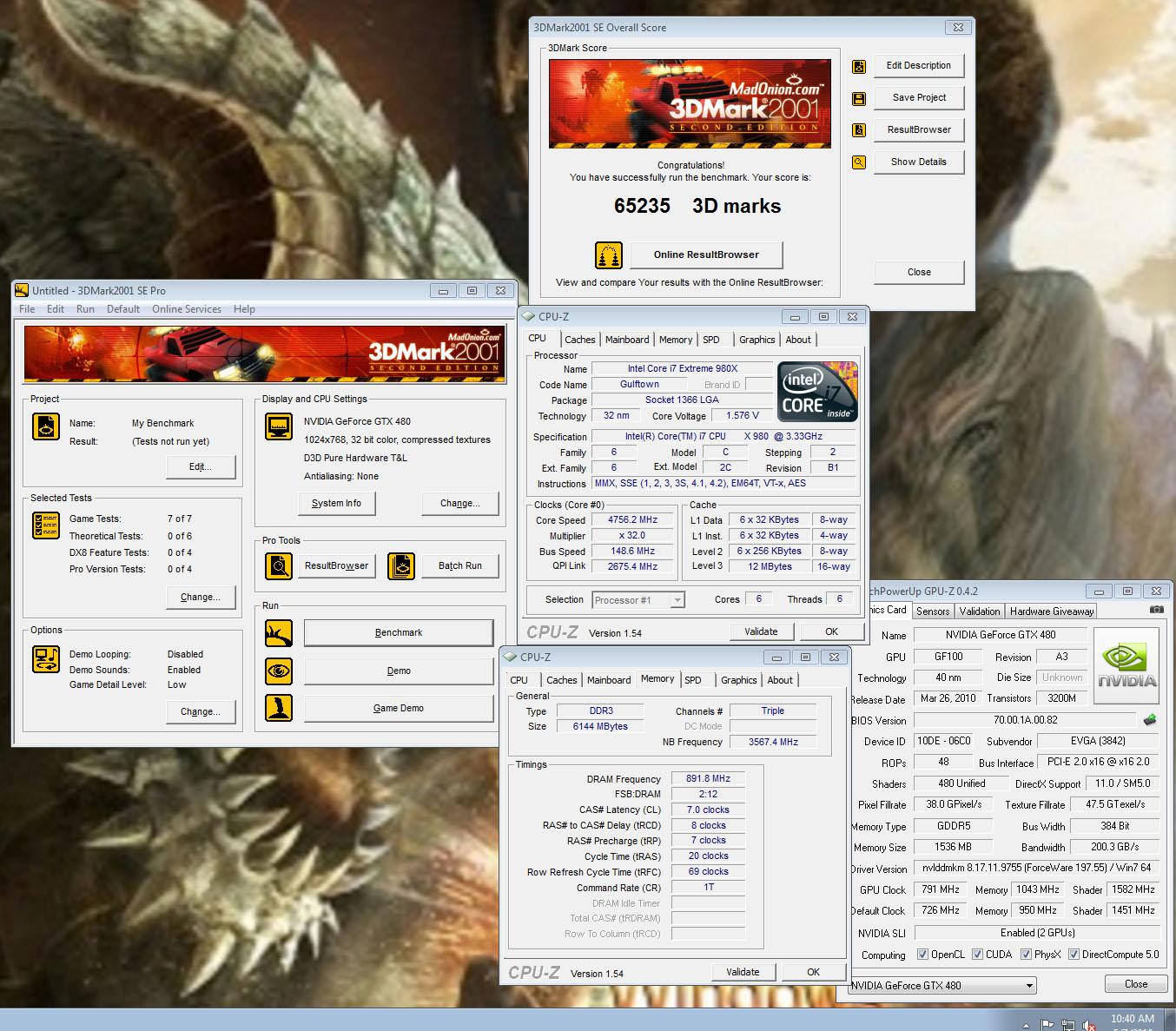The image size is (1176, 1031).
Task: Click the Online ResultBrowser tree icon
Action: pyautogui.click(x=609, y=255)
